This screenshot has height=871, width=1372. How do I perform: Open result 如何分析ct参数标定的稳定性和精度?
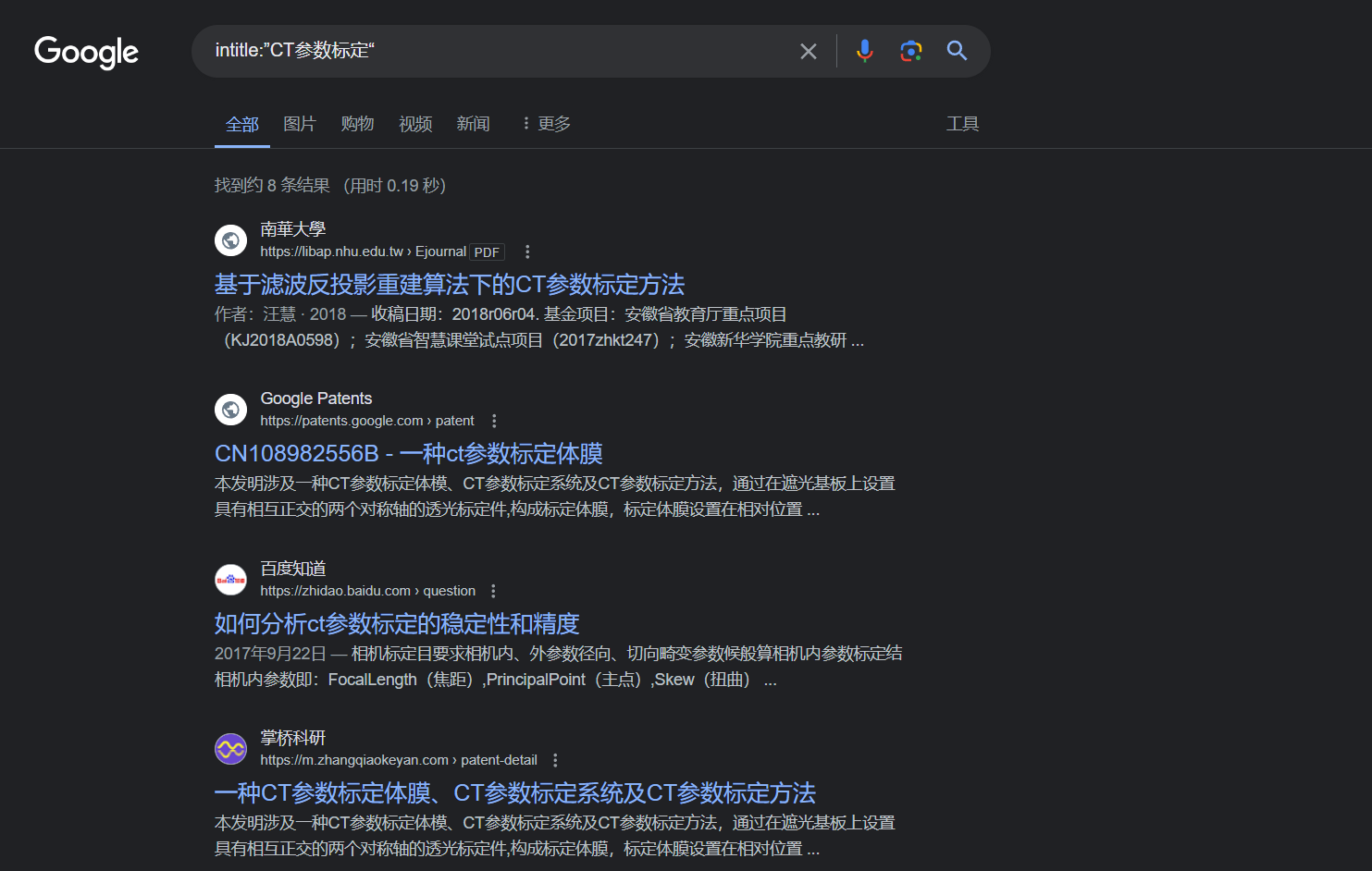click(397, 623)
